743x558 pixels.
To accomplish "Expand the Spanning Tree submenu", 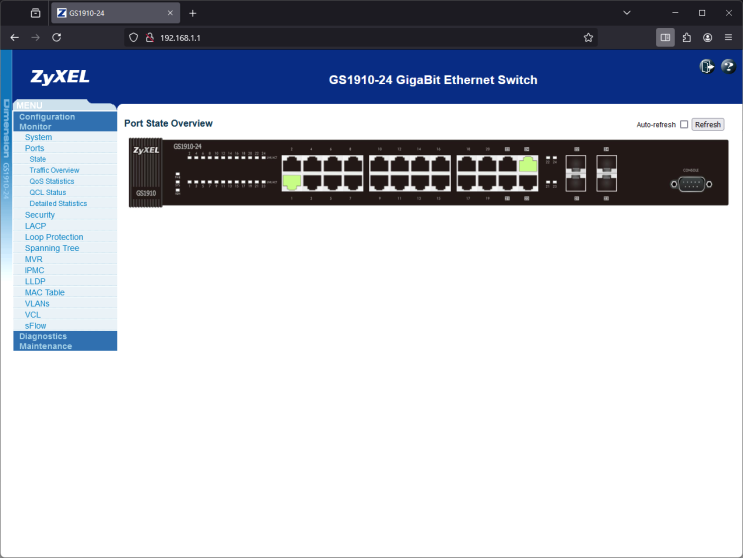I will (52, 248).
